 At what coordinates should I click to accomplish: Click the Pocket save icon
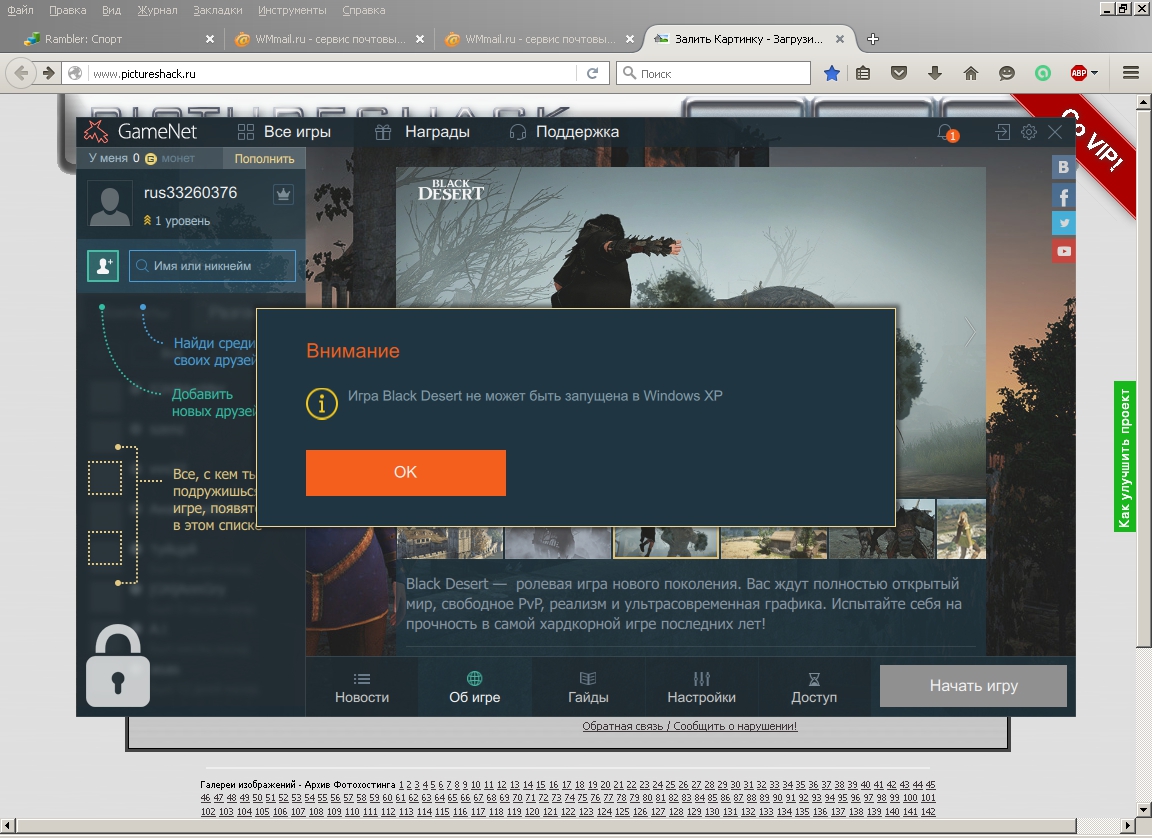(899, 73)
